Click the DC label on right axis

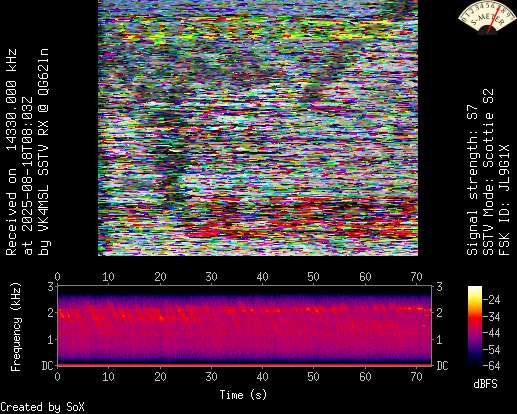442,366
